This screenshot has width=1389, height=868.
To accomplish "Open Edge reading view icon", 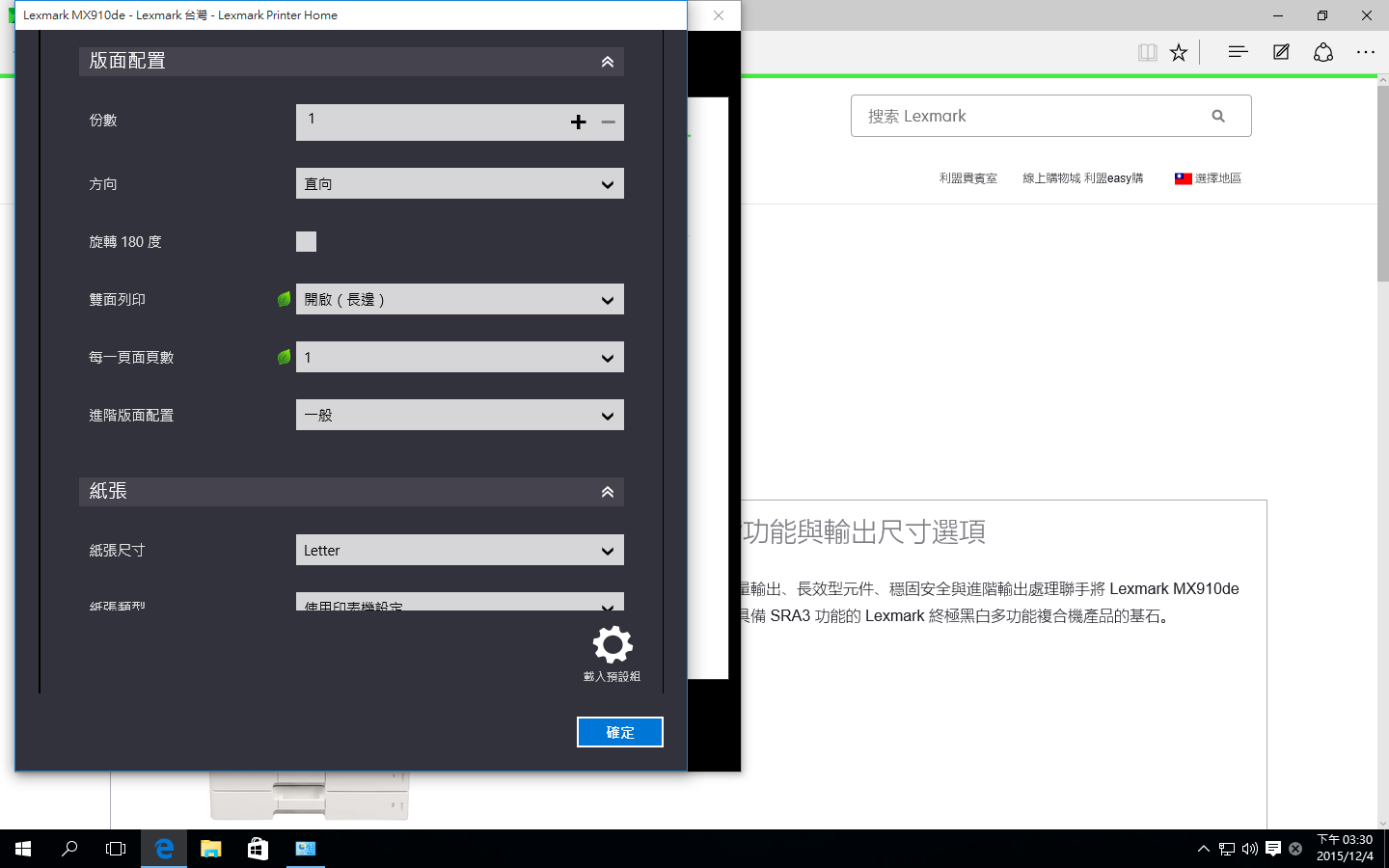I will point(1147,52).
